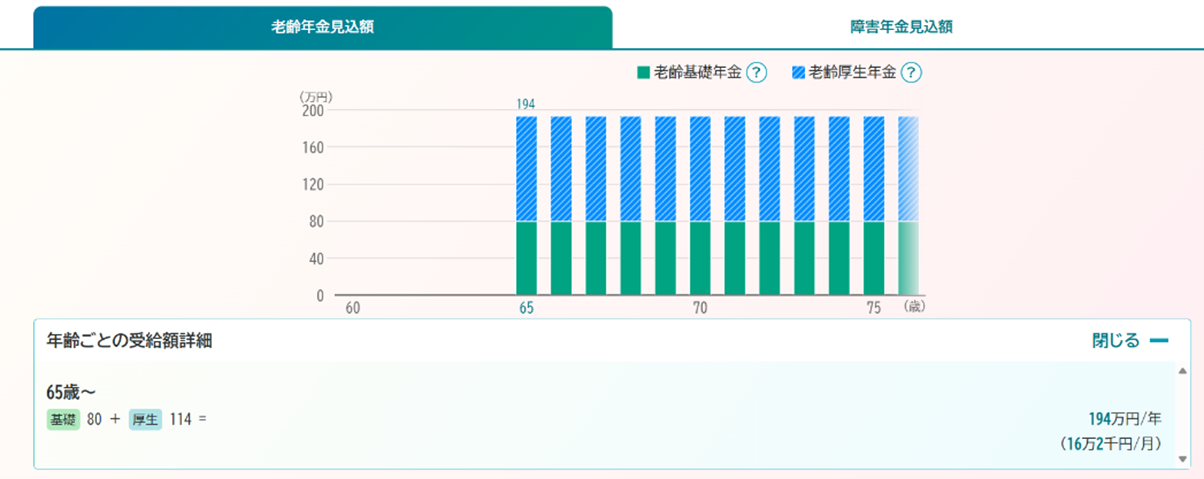Click the scrollbar down arrow in details panel

1183,459
